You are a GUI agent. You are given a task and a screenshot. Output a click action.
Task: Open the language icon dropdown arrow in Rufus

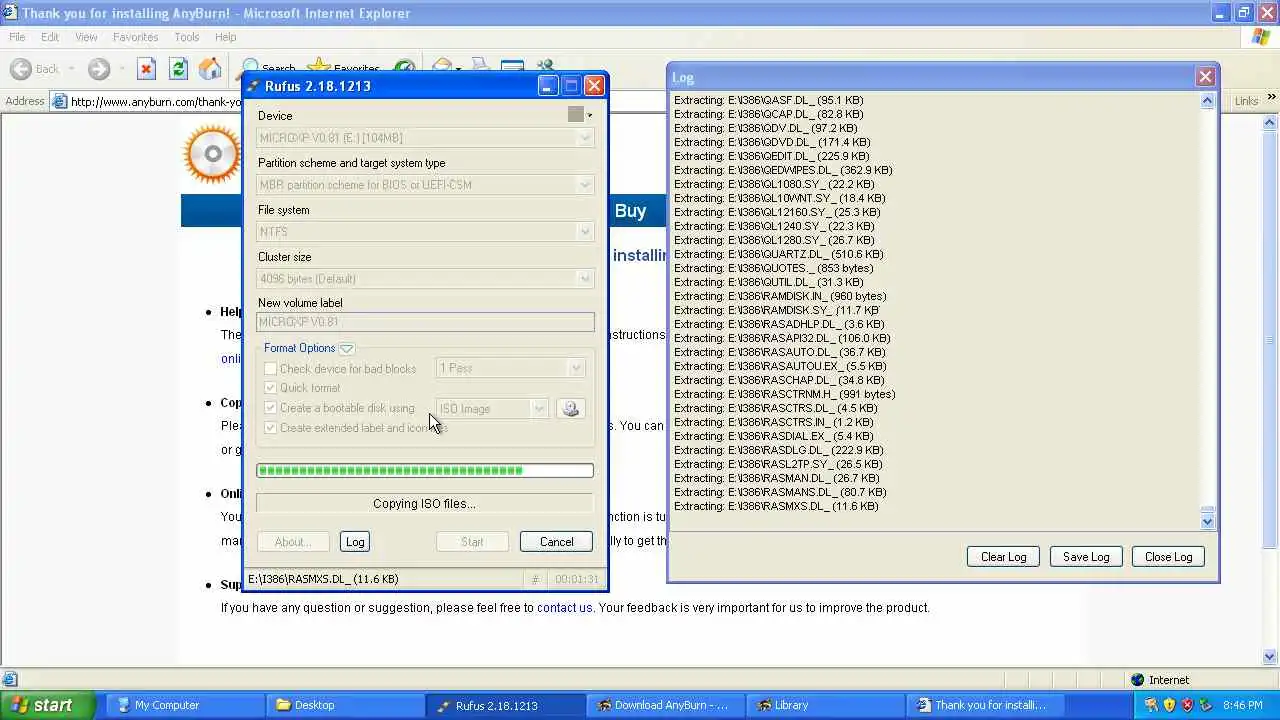pos(589,115)
